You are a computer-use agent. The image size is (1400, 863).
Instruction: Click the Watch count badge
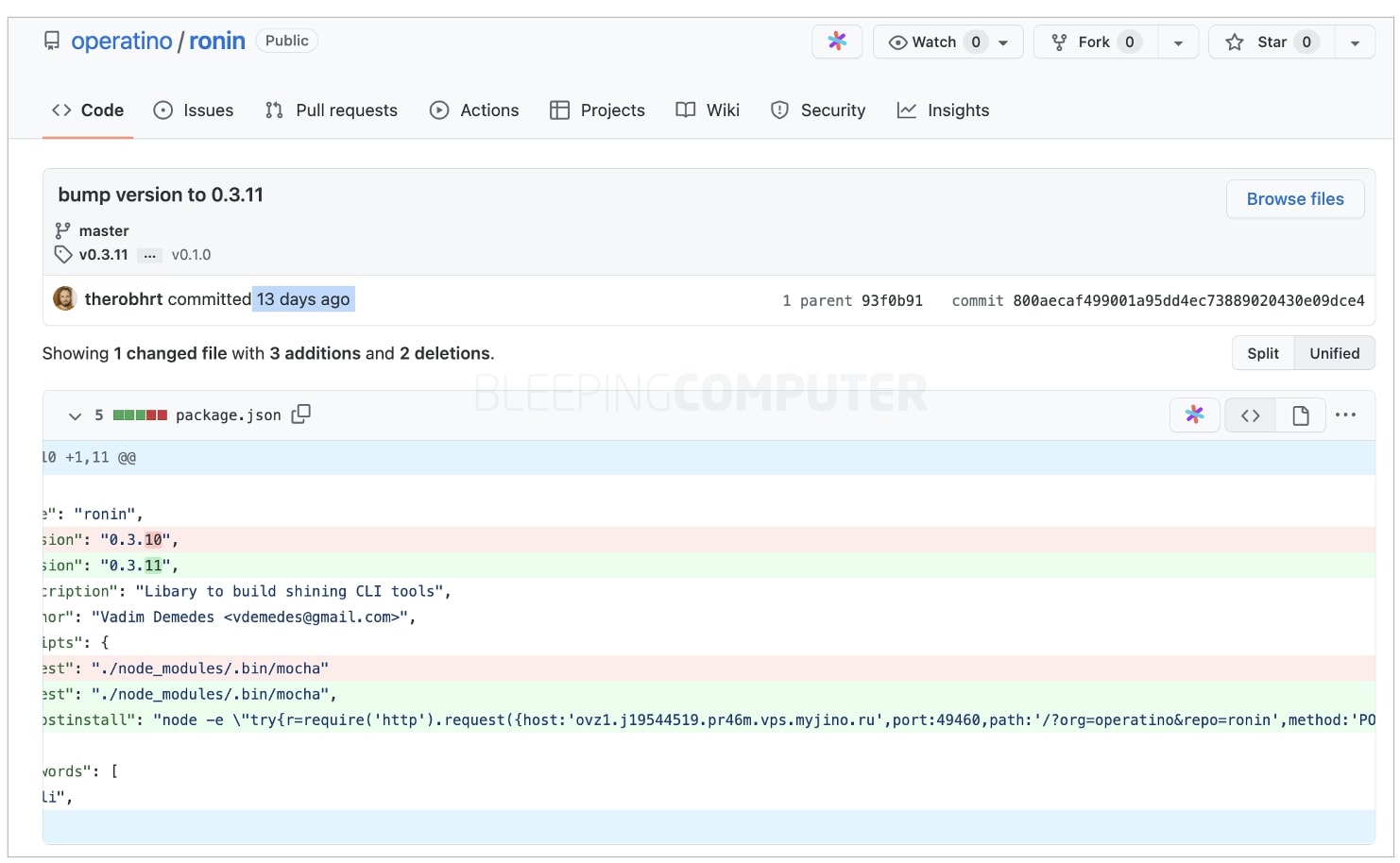click(x=976, y=42)
